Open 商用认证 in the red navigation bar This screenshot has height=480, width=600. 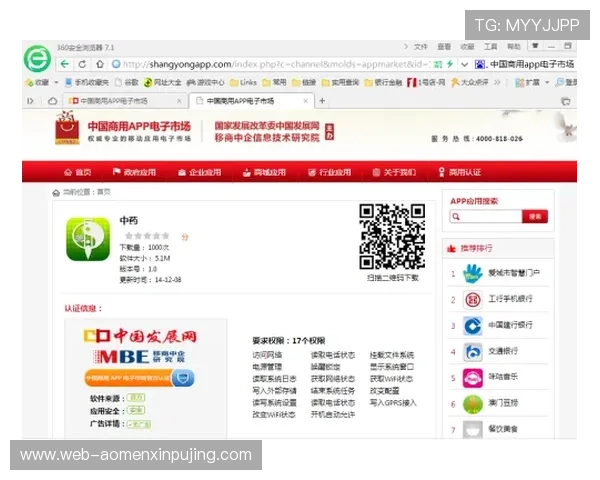(459, 172)
